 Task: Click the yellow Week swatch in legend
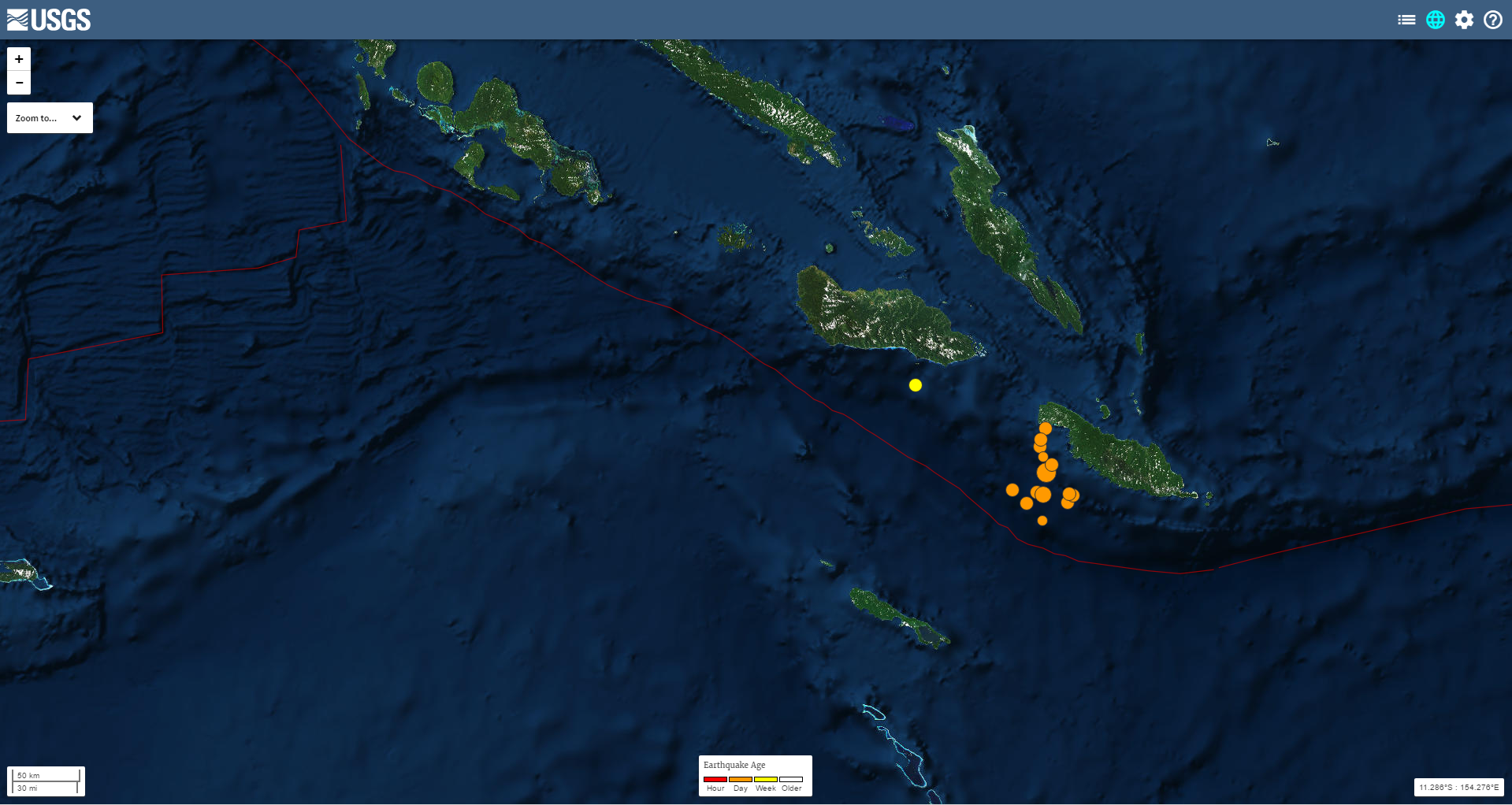(765, 779)
